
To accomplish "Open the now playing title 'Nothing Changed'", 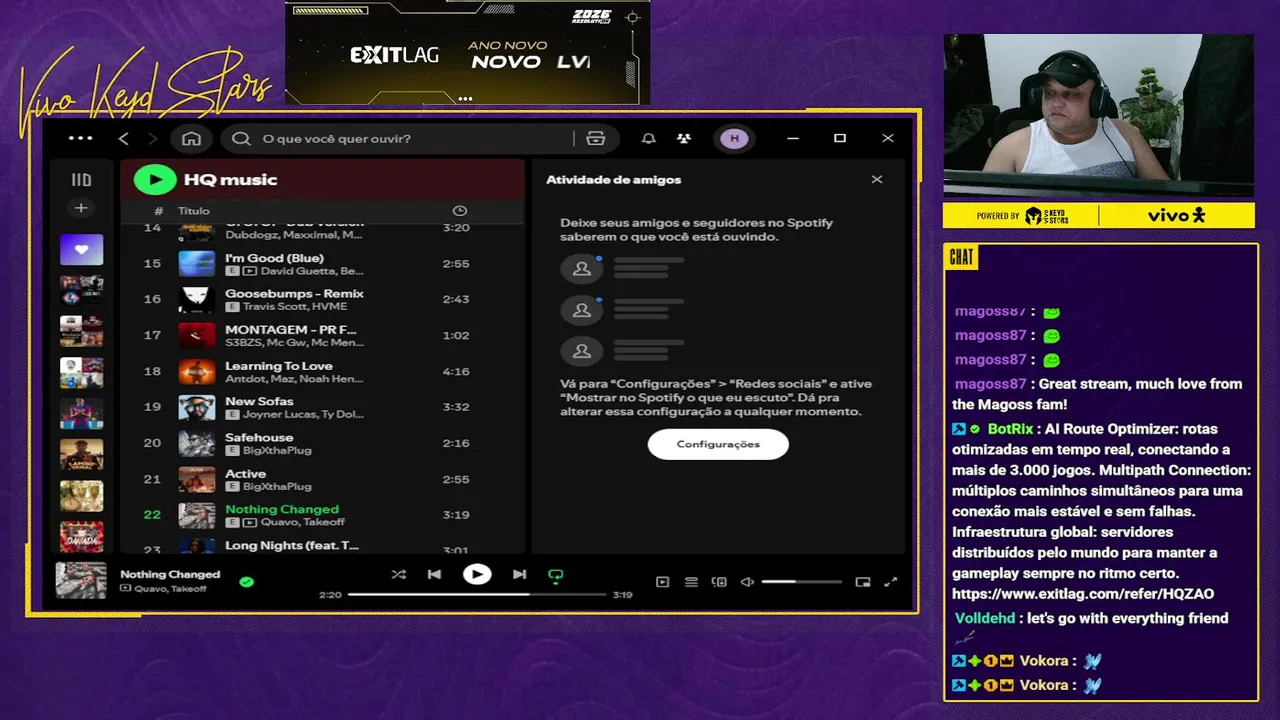I will (170, 574).
